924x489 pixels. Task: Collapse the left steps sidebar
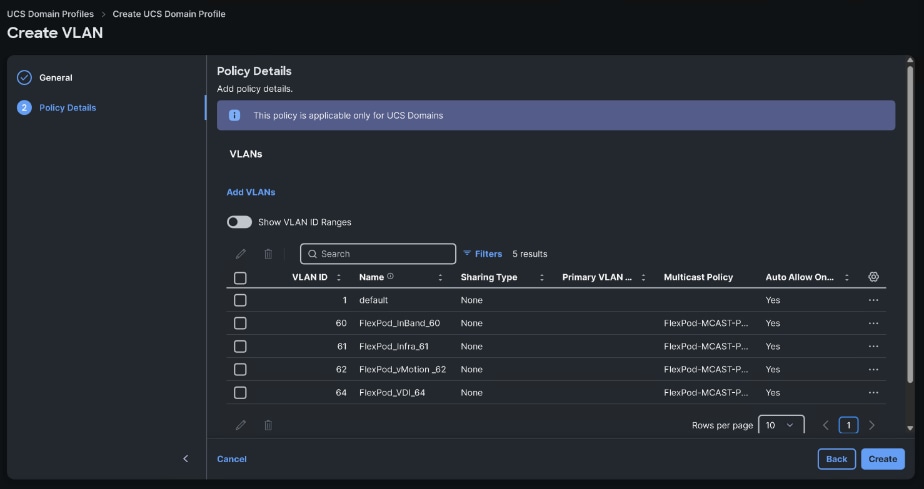point(186,458)
